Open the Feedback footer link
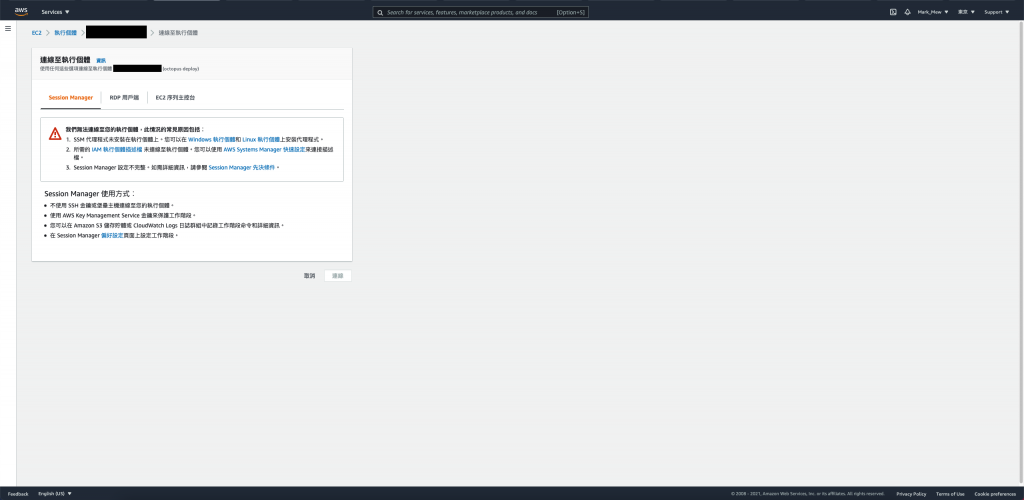 click(x=18, y=494)
